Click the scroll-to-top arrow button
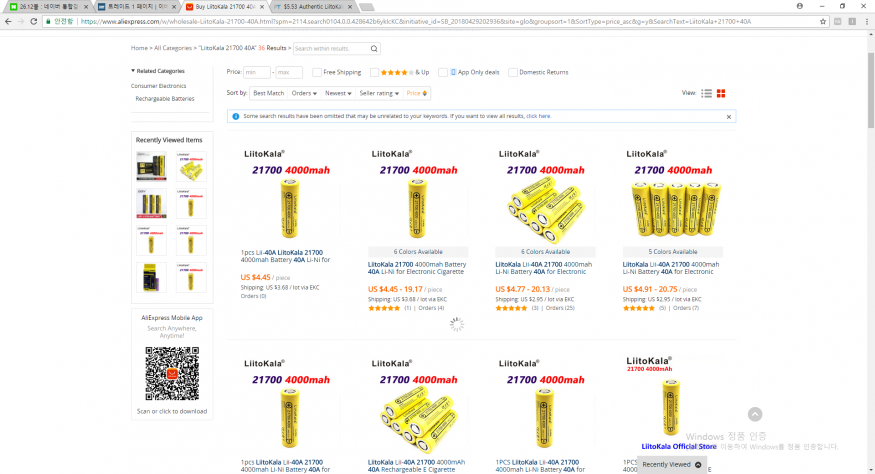This screenshot has width=875, height=474. point(754,414)
